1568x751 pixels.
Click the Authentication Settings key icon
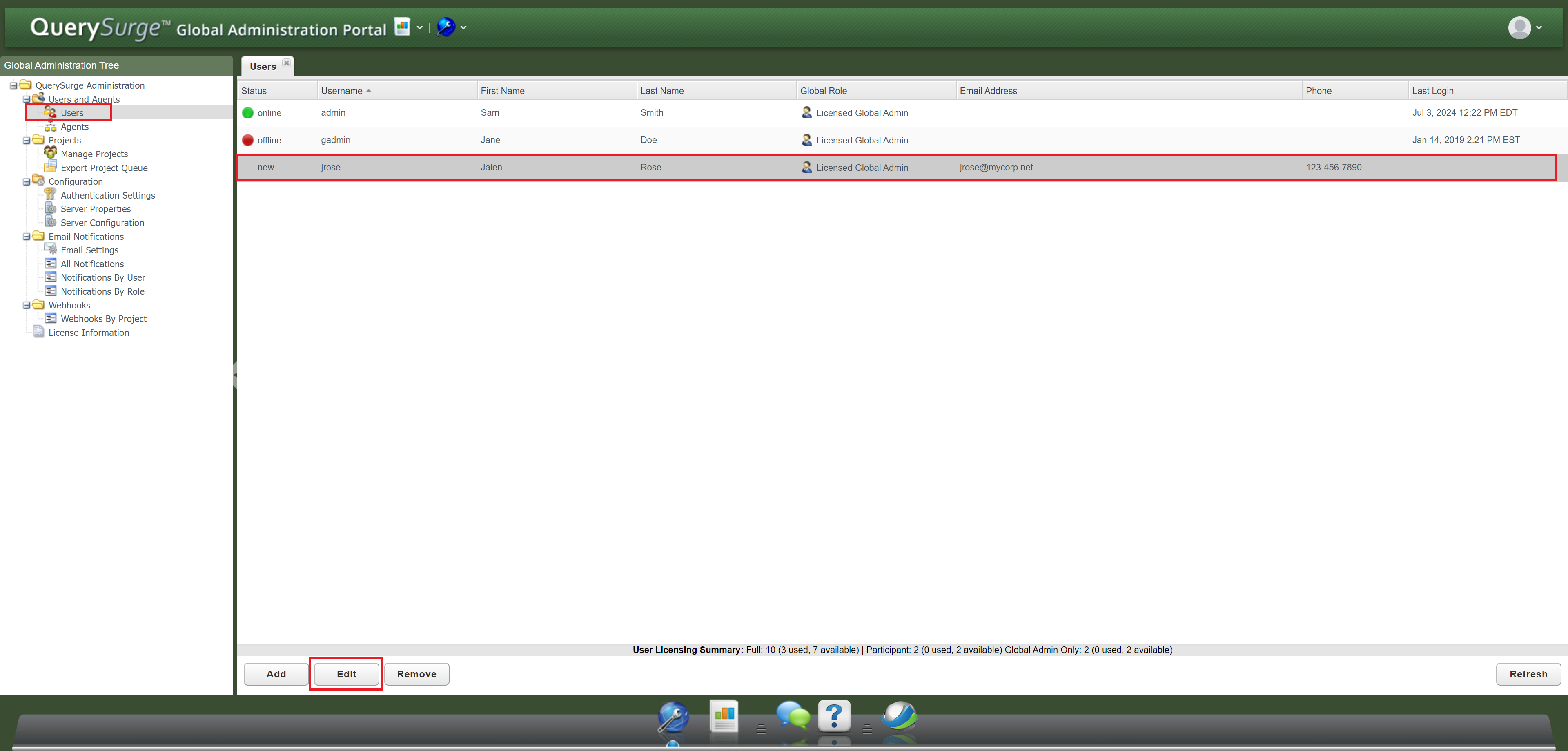tap(51, 194)
